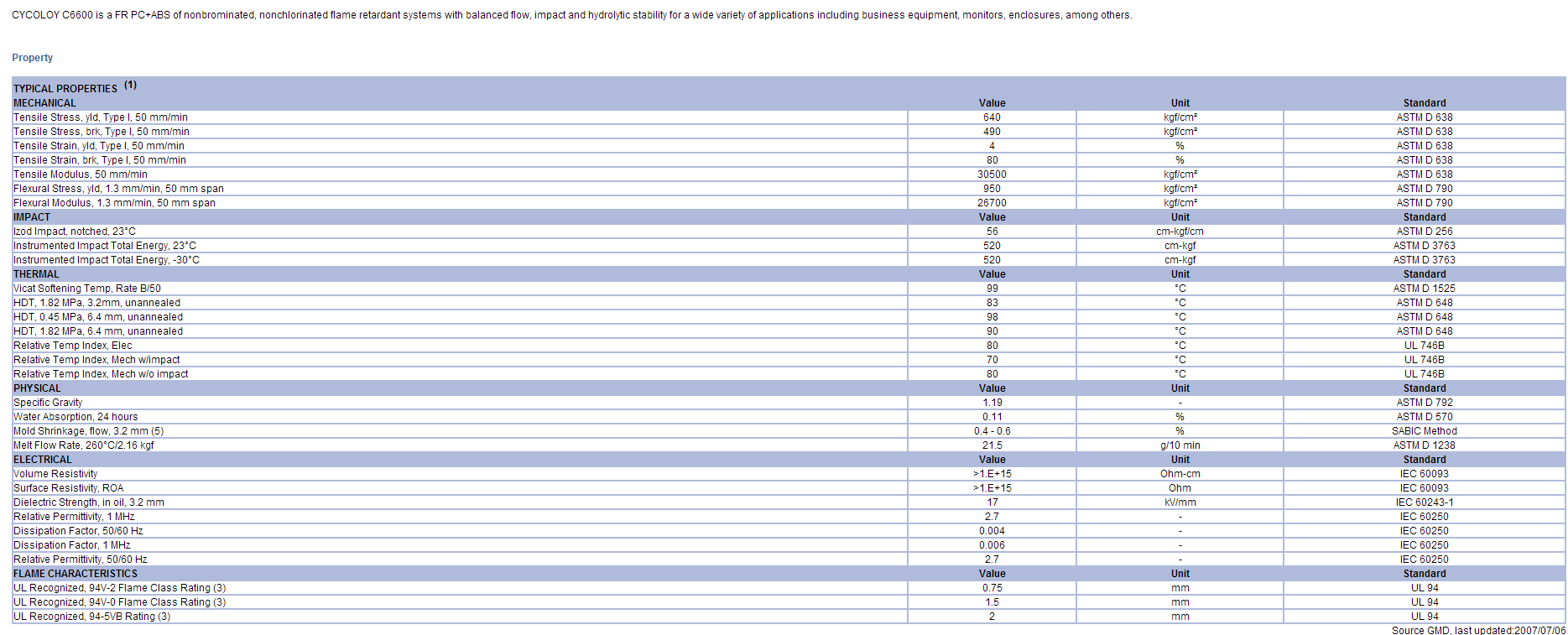The height and width of the screenshot is (635, 1568).
Task: Select 'Dissipation Factor, 50/60 Hz' label
Action: (x=78, y=531)
